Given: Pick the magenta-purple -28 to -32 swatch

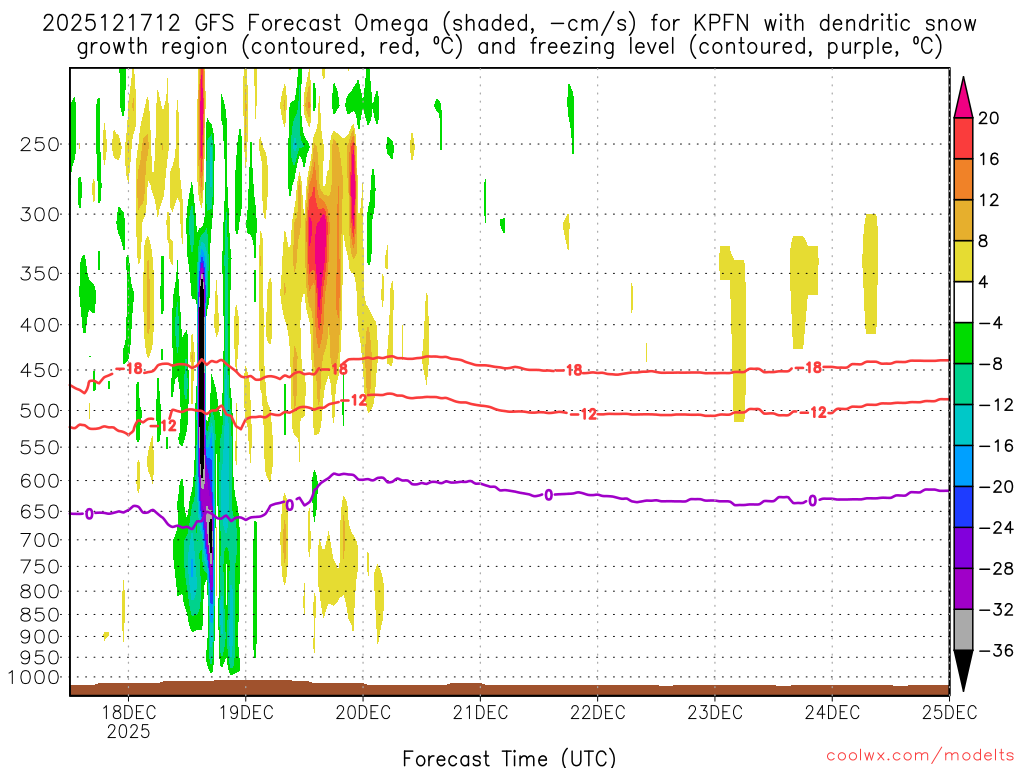Looking at the screenshot, I should (963, 589).
